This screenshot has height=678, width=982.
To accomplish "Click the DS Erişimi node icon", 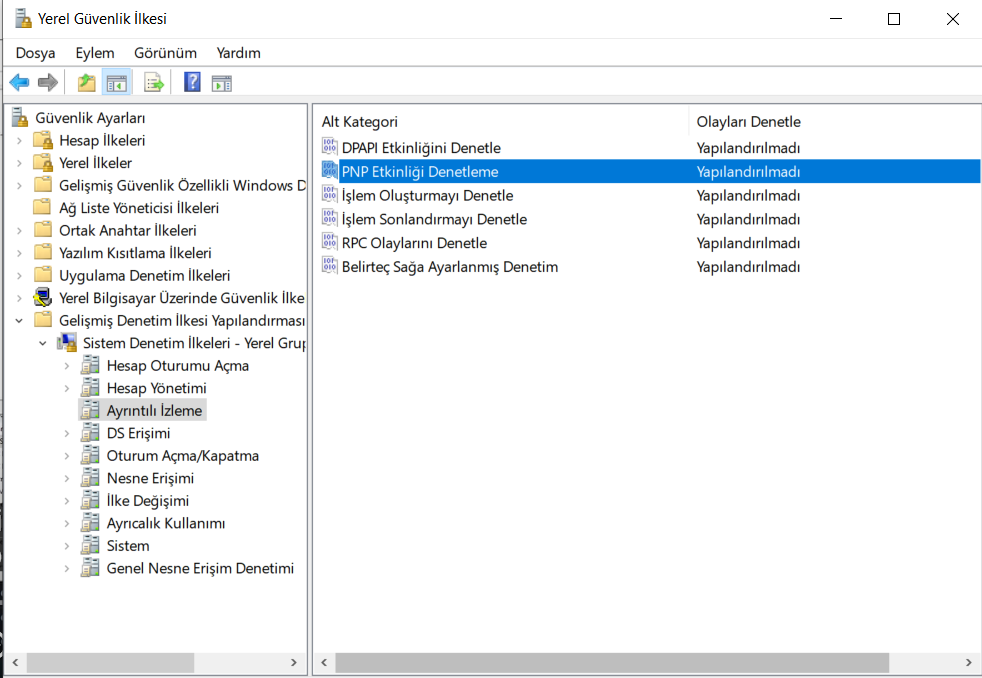I will (90, 433).
